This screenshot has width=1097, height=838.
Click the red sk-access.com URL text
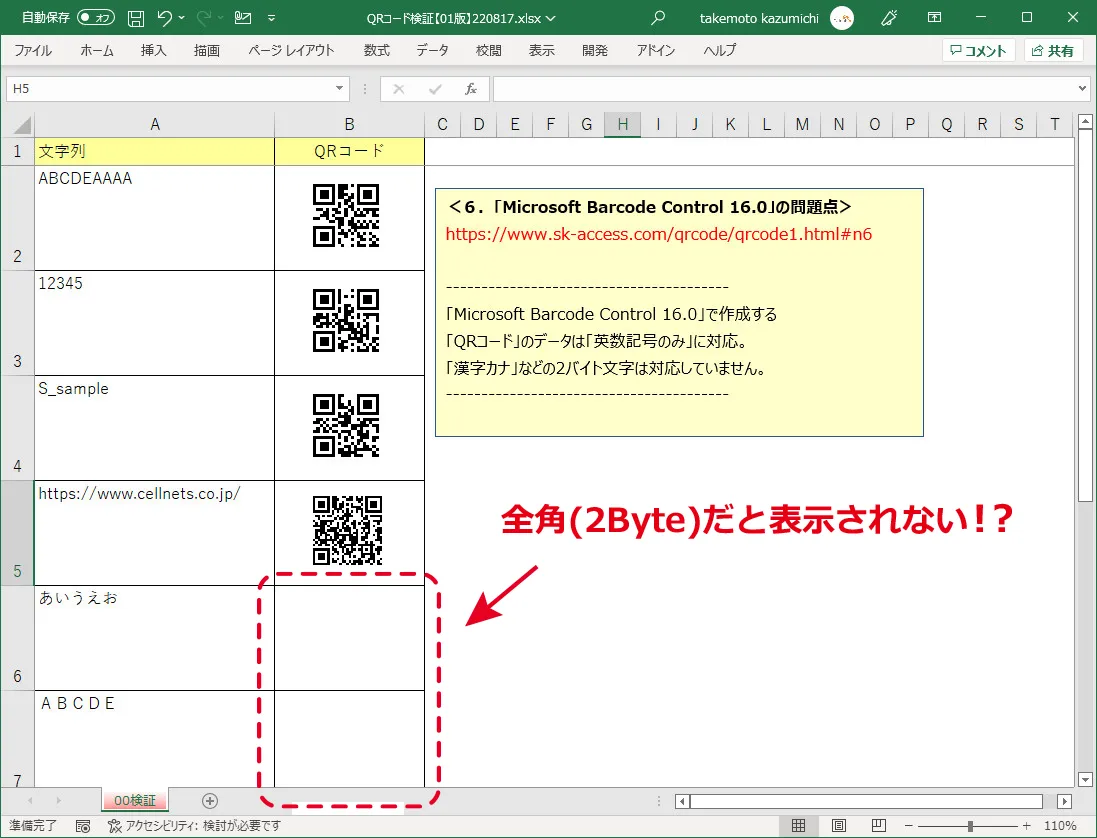(659, 234)
